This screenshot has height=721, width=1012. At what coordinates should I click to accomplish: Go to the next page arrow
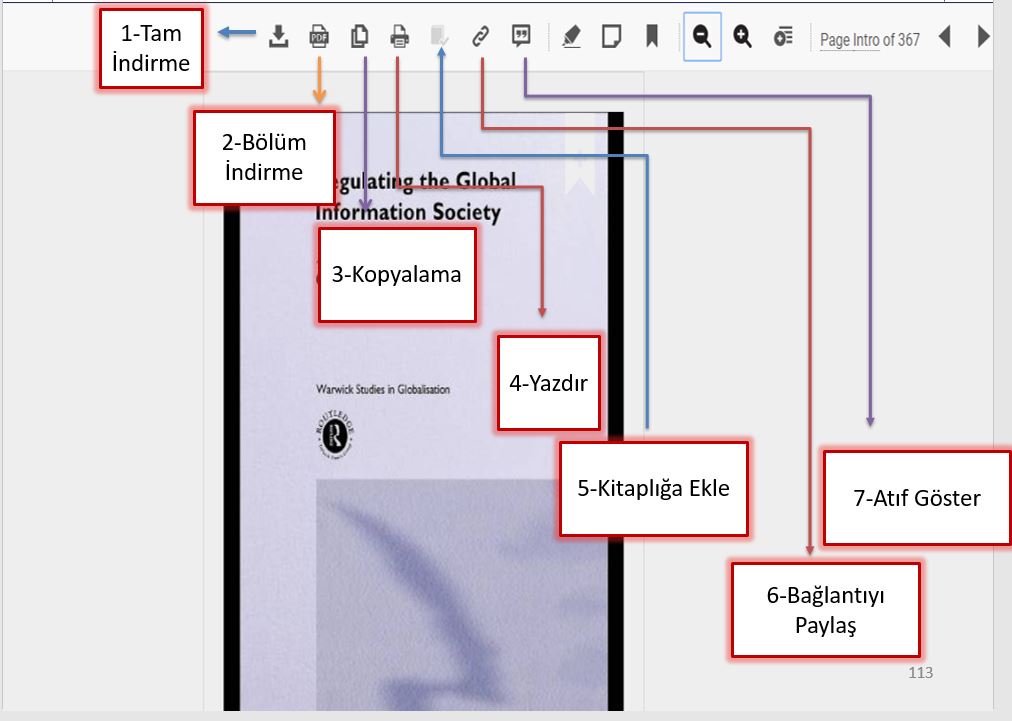point(984,37)
